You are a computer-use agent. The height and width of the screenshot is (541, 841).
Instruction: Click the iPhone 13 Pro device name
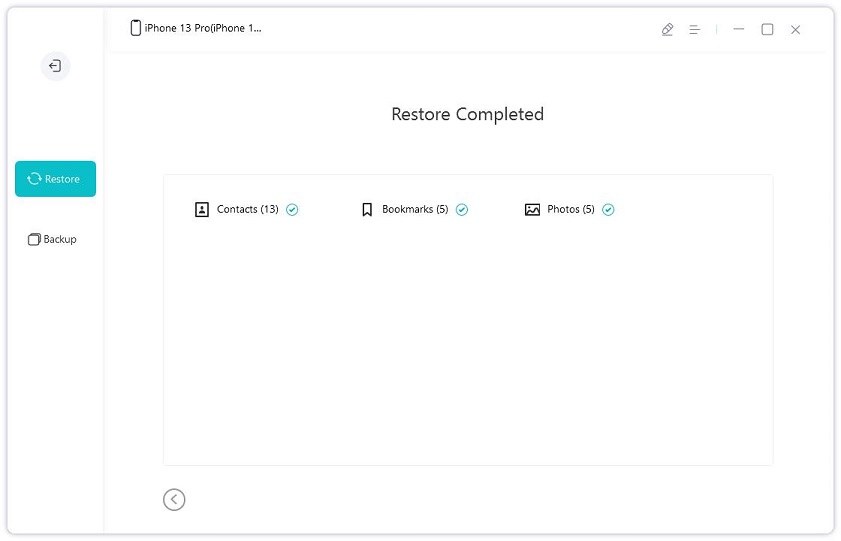pos(203,28)
